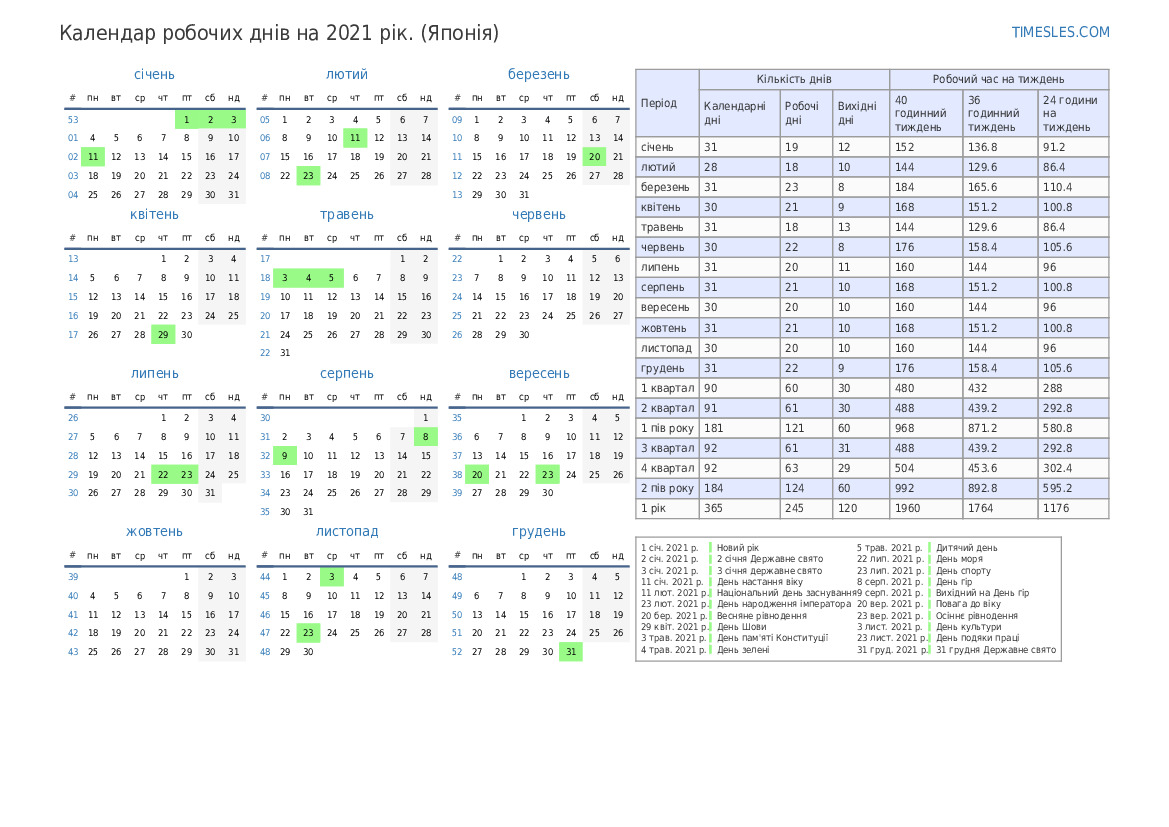
Task: Click highlighted day 3 in the листопад calendar
Action: coord(332,576)
